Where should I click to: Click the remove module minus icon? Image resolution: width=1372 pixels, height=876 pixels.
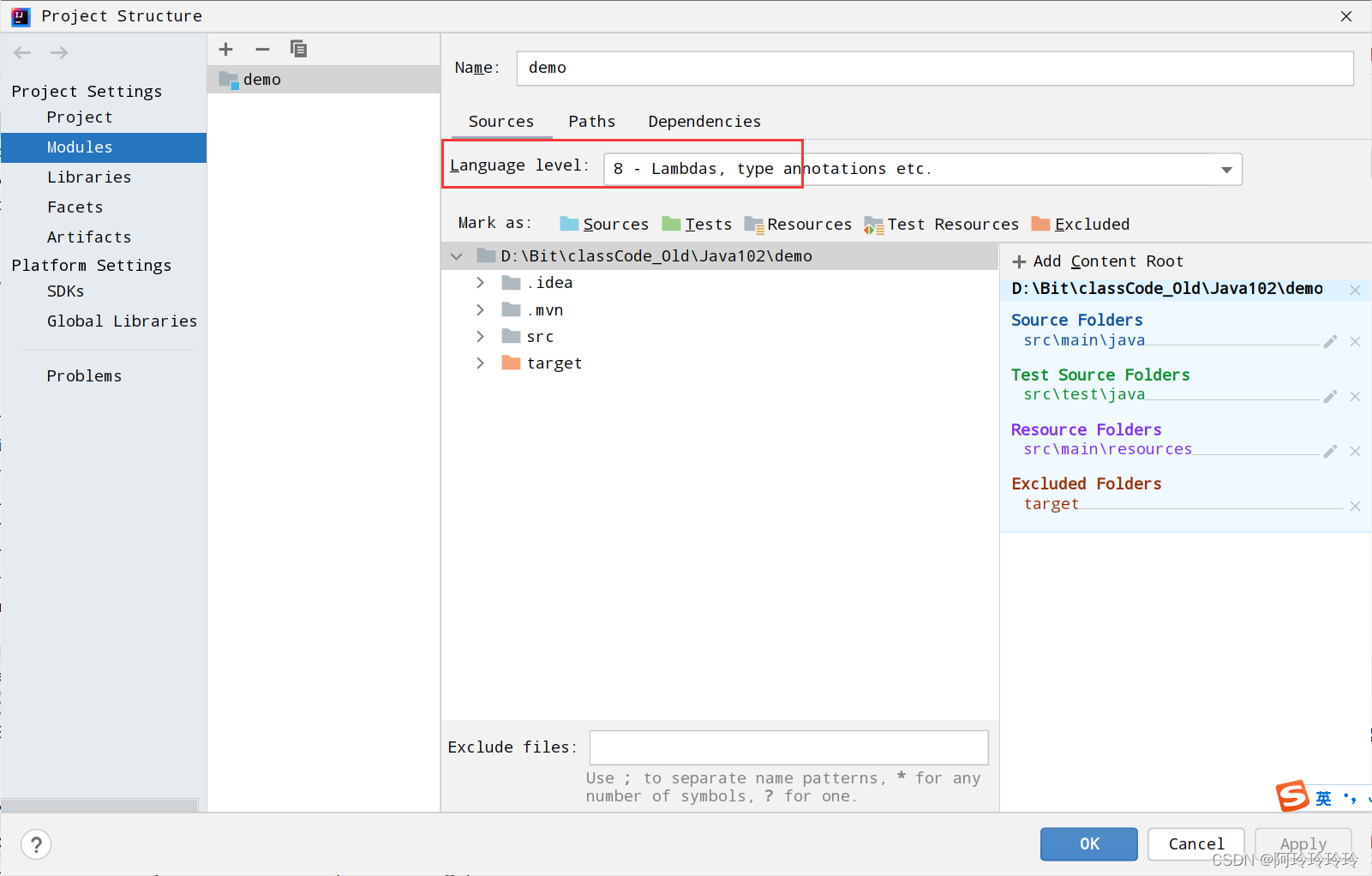[x=262, y=50]
